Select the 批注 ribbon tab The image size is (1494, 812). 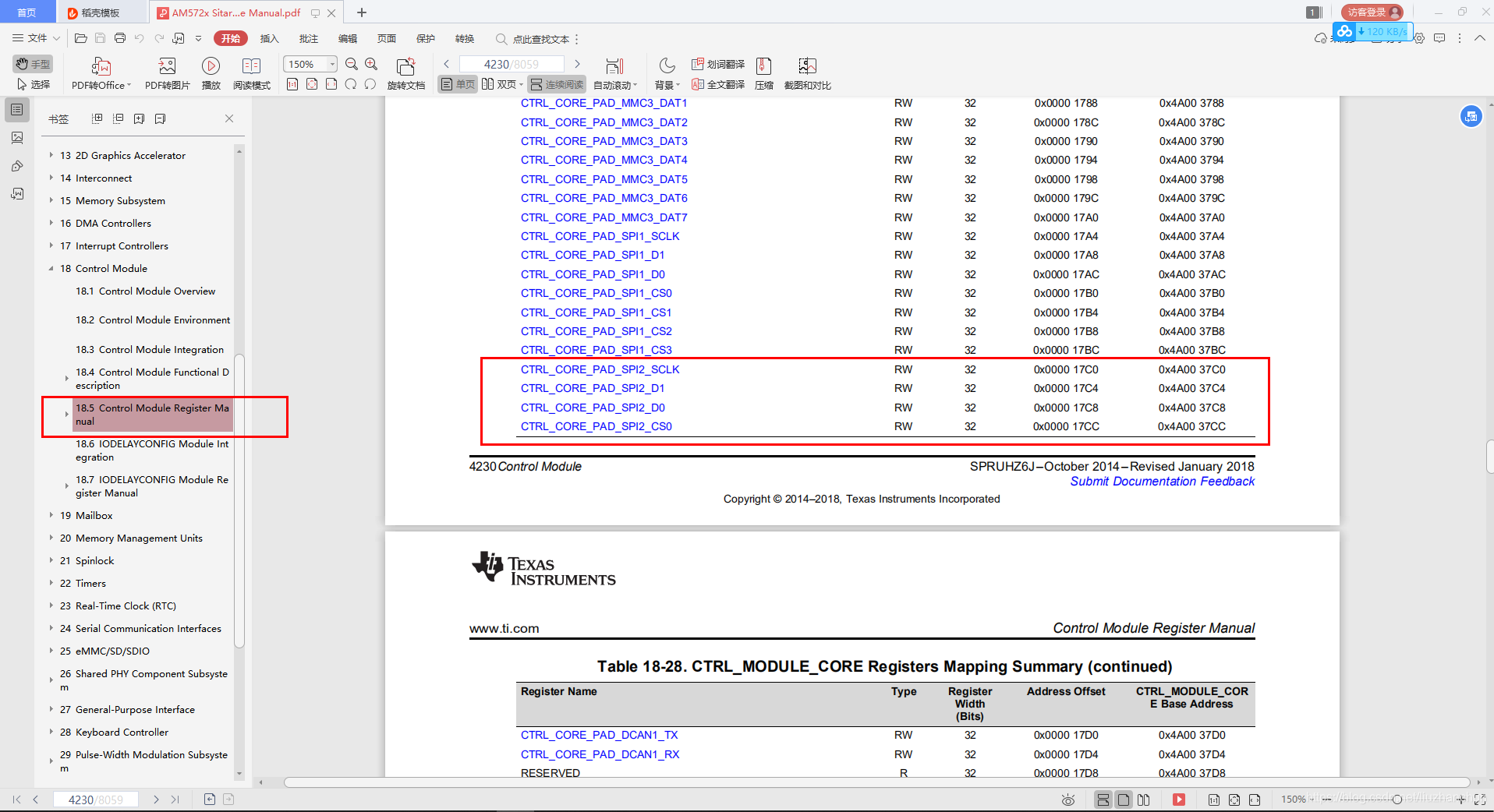pos(309,38)
